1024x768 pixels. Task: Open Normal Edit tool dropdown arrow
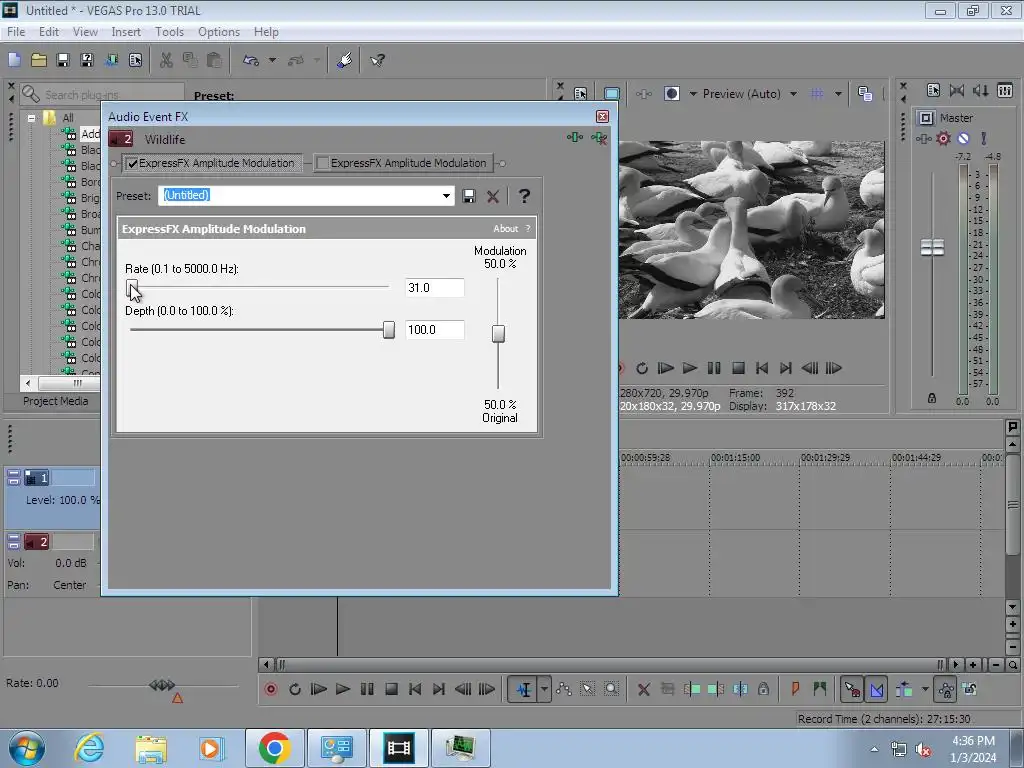point(544,689)
